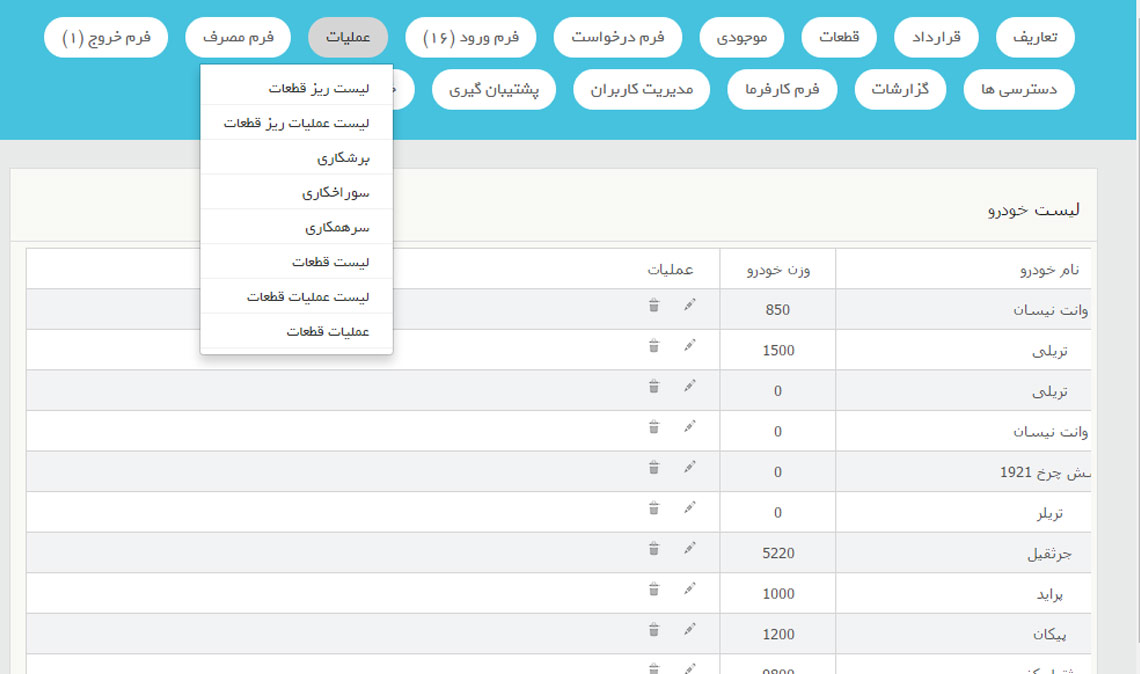Open the دسترسی ها section
Image resolution: width=1140 pixels, height=674 pixels.
1019,89
